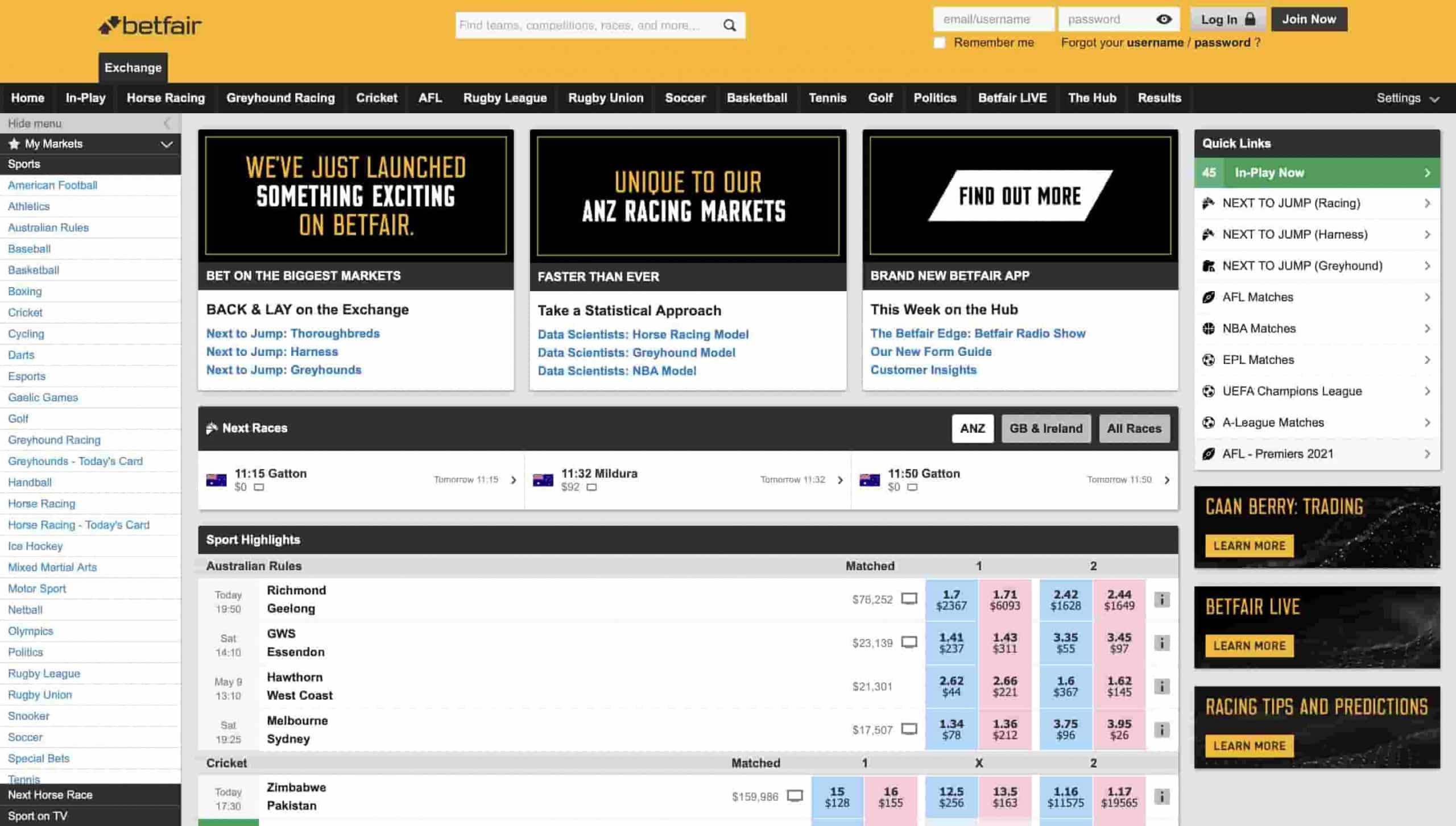Click the star icon beside My Markets

14,144
